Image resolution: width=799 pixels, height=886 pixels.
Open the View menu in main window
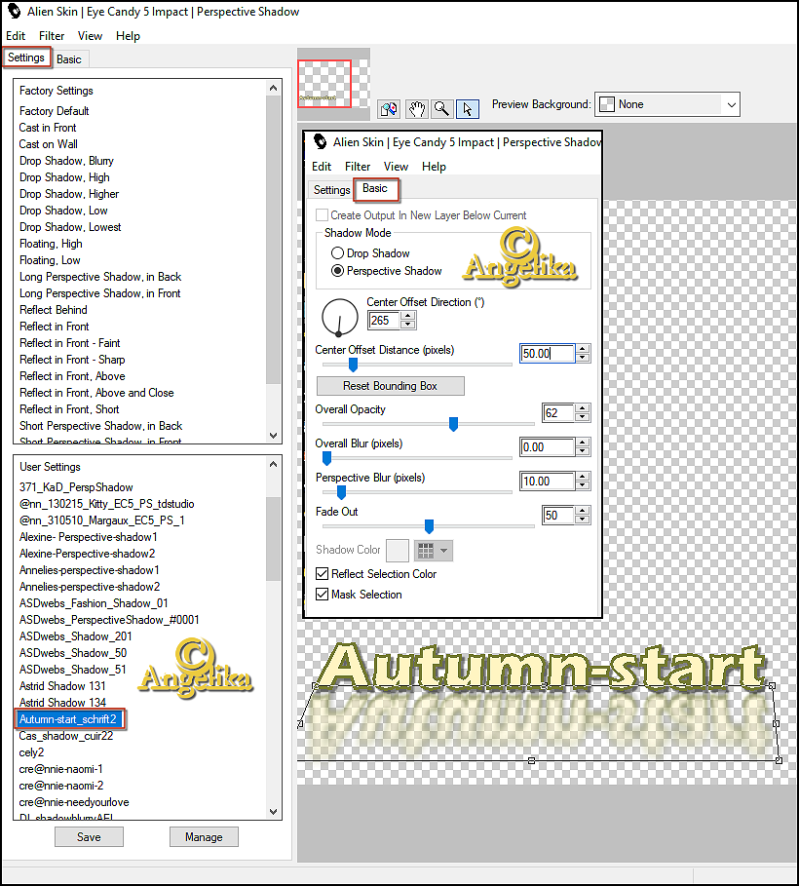coord(90,36)
